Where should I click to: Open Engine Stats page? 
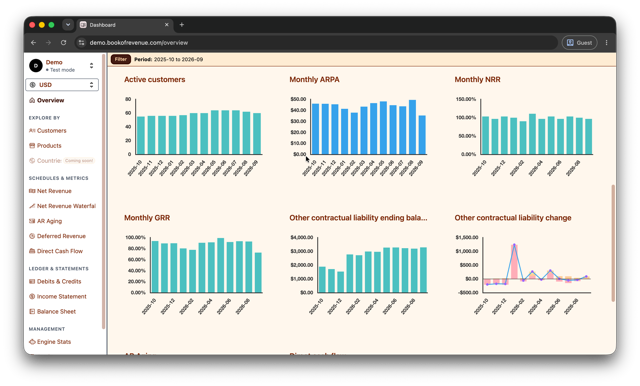[54, 342]
